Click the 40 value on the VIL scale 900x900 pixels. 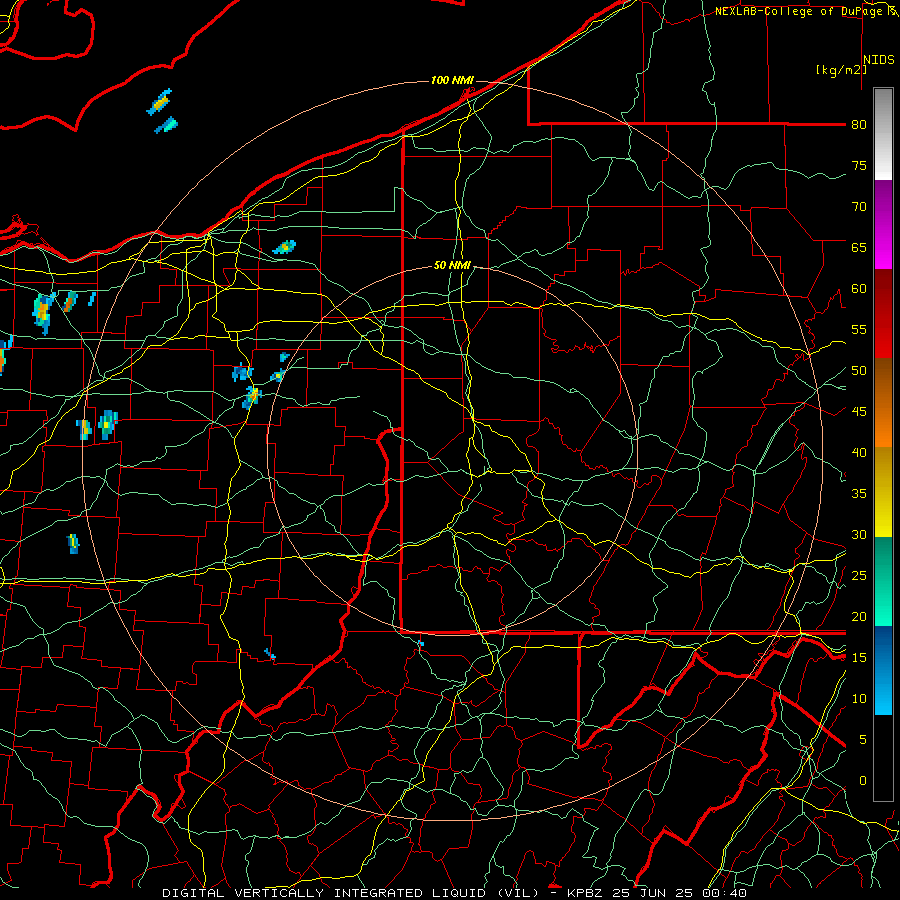coord(859,453)
